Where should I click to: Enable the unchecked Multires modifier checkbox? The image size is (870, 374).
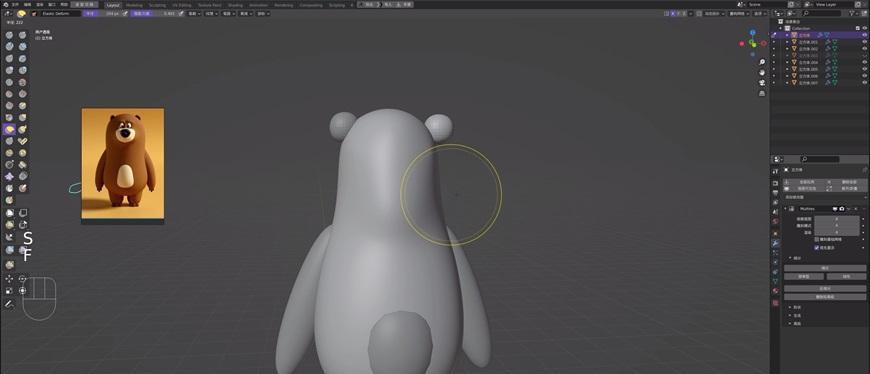point(816,239)
